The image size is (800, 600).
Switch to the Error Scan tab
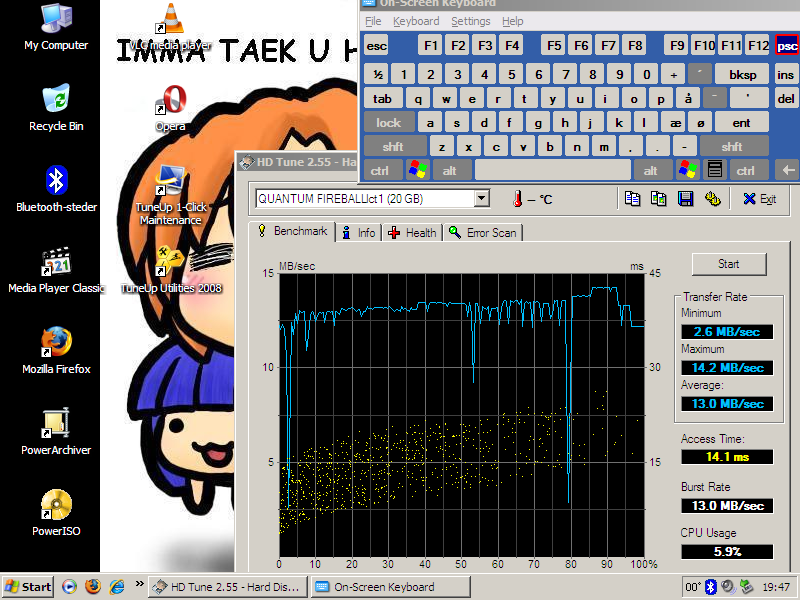tap(483, 233)
